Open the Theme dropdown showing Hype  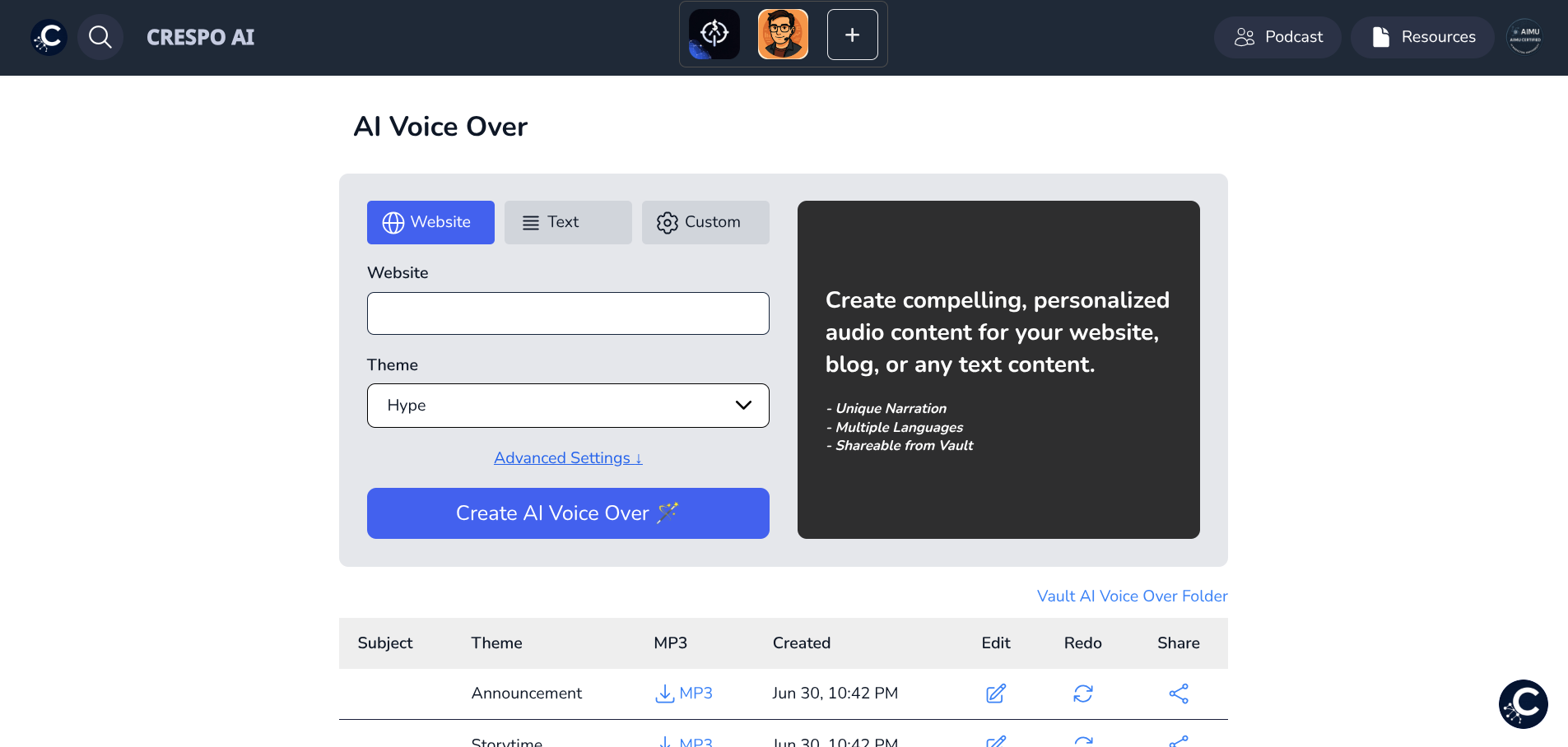click(x=568, y=406)
